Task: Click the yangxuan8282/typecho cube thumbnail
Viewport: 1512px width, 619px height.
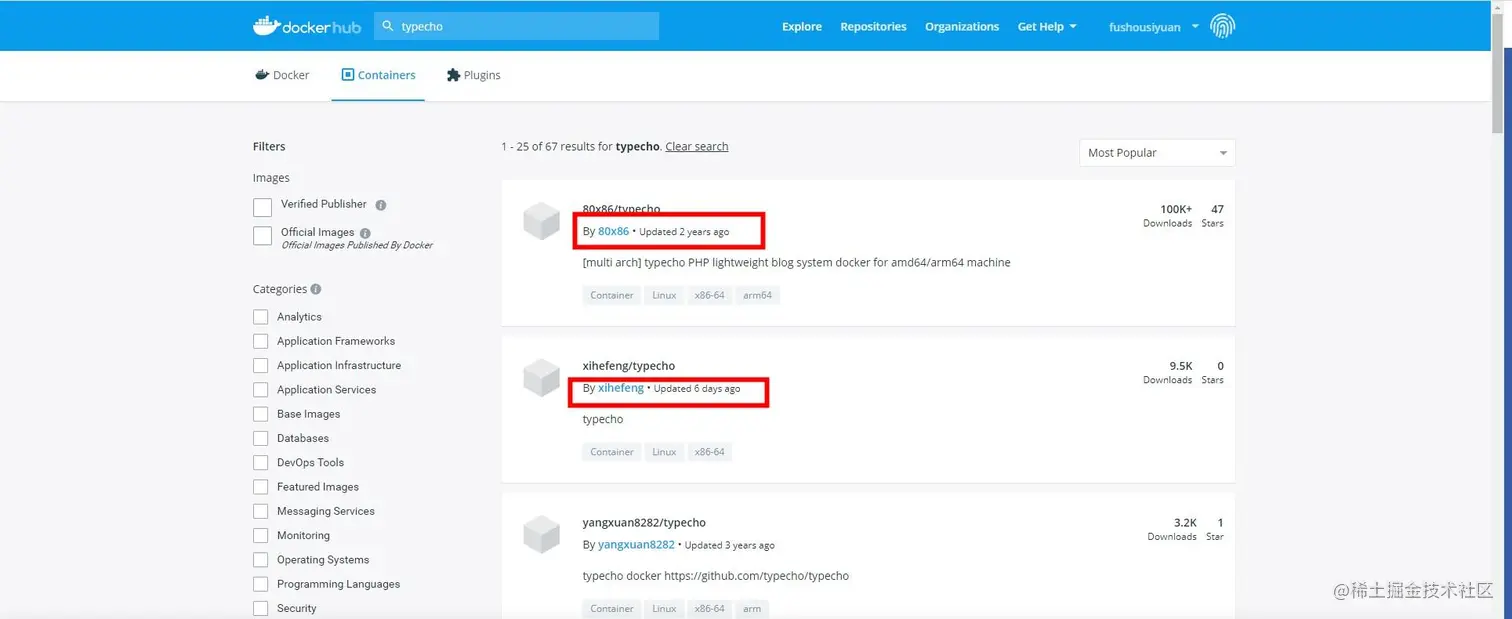Action: coord(542,534)
